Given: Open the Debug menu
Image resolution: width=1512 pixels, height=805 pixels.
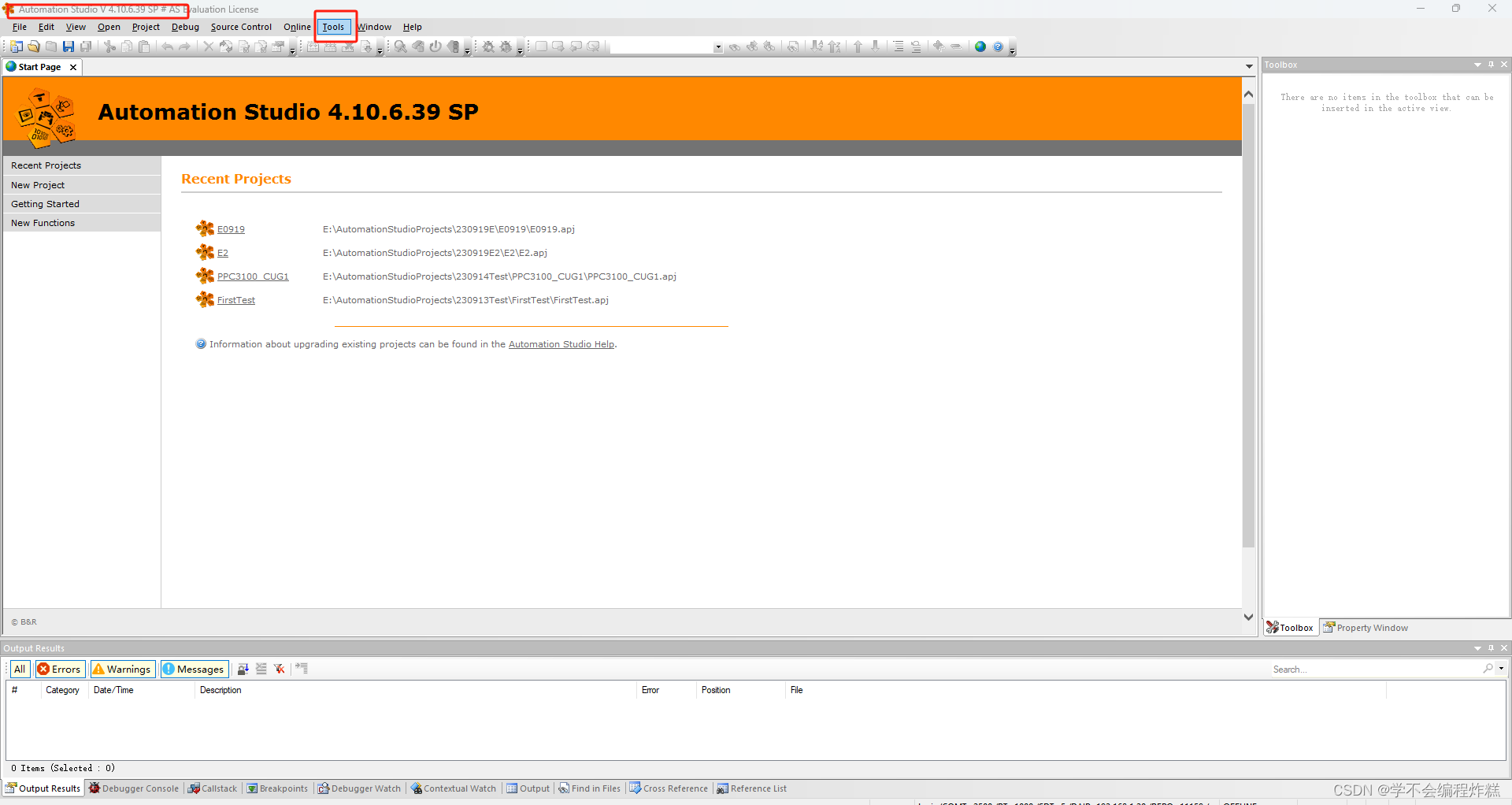Looking at the screenshot, I should (185, 27).
